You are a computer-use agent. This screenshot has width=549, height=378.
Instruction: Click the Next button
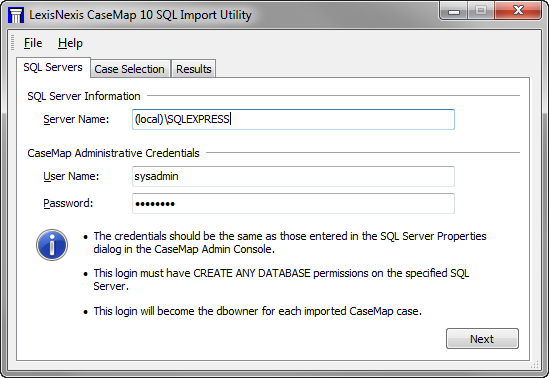[482, 338]
